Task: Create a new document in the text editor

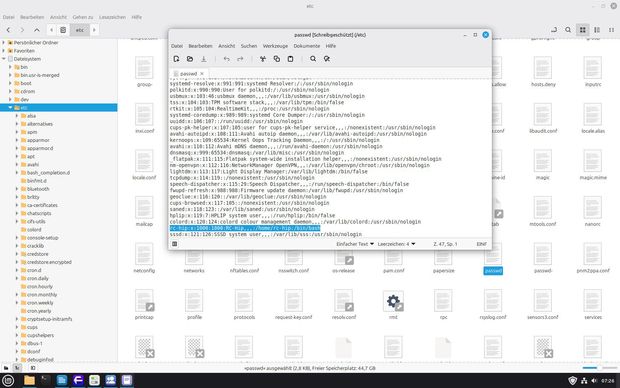Action: click(176, 59)
